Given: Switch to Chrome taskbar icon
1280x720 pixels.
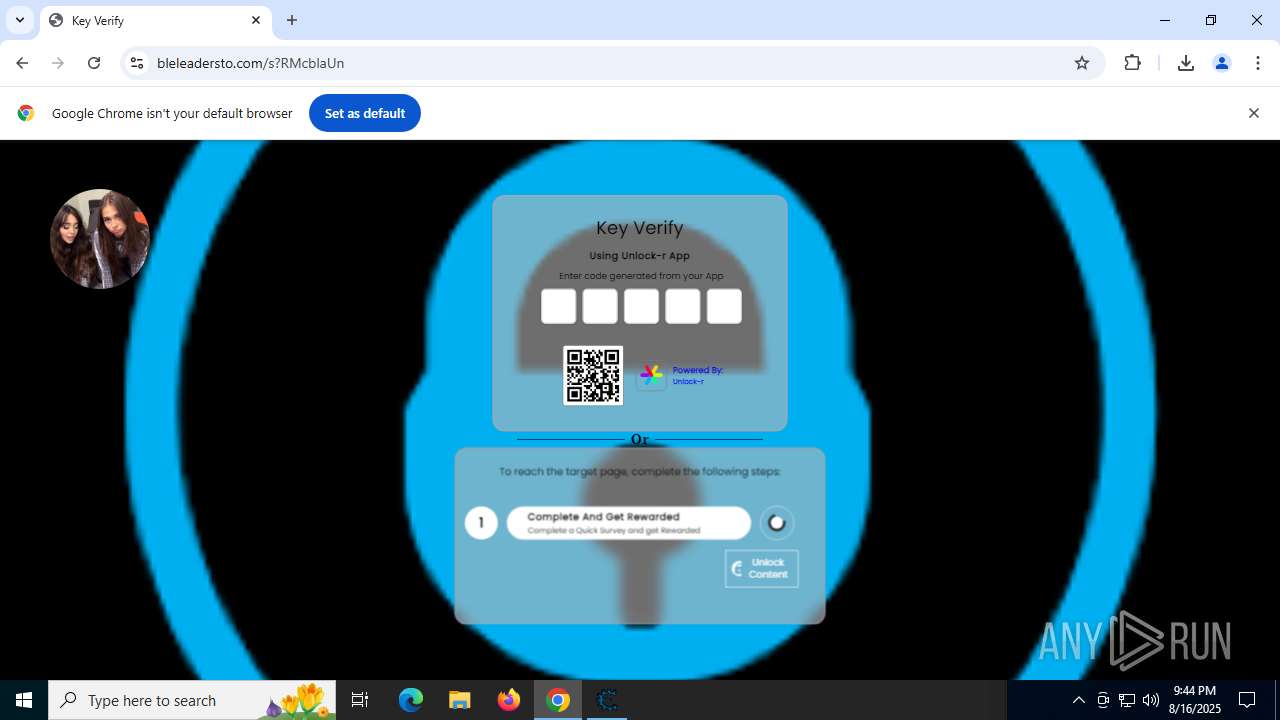Looking at the screenshot, I should (558, 700).
